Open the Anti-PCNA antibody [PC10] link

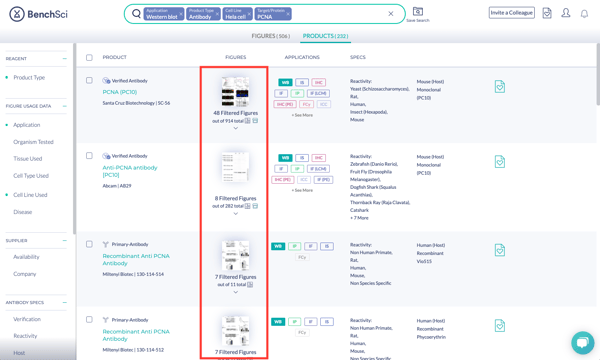point(130,171)
